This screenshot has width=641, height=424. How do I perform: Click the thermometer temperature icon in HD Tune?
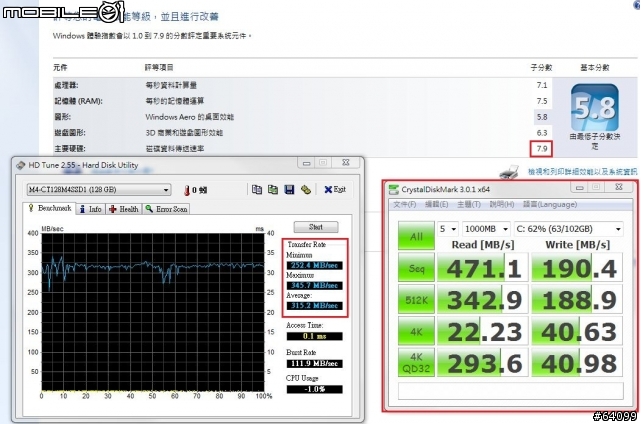coord(187,190)
